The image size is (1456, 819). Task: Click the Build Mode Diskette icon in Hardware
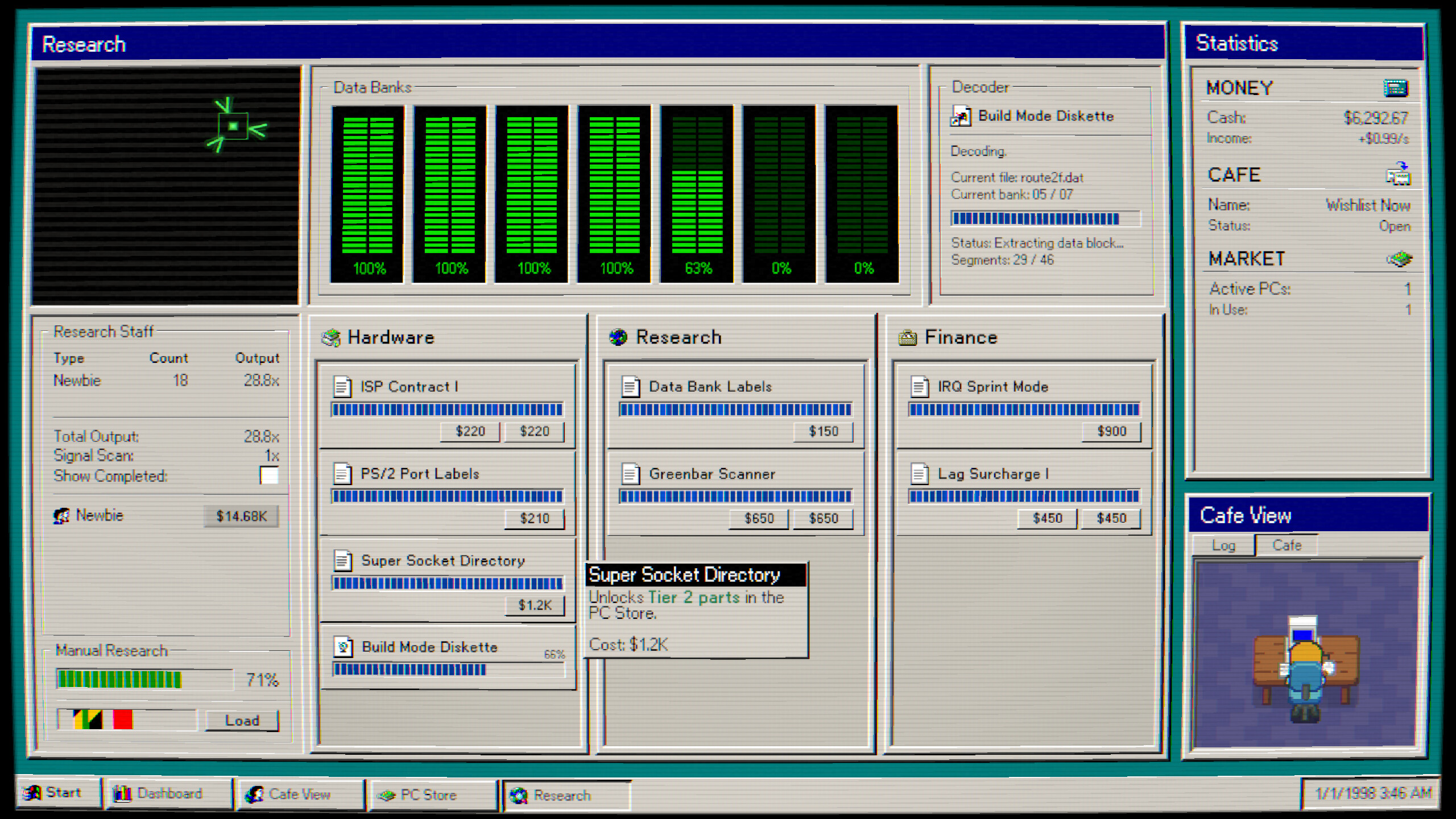[x=343, y=647]
